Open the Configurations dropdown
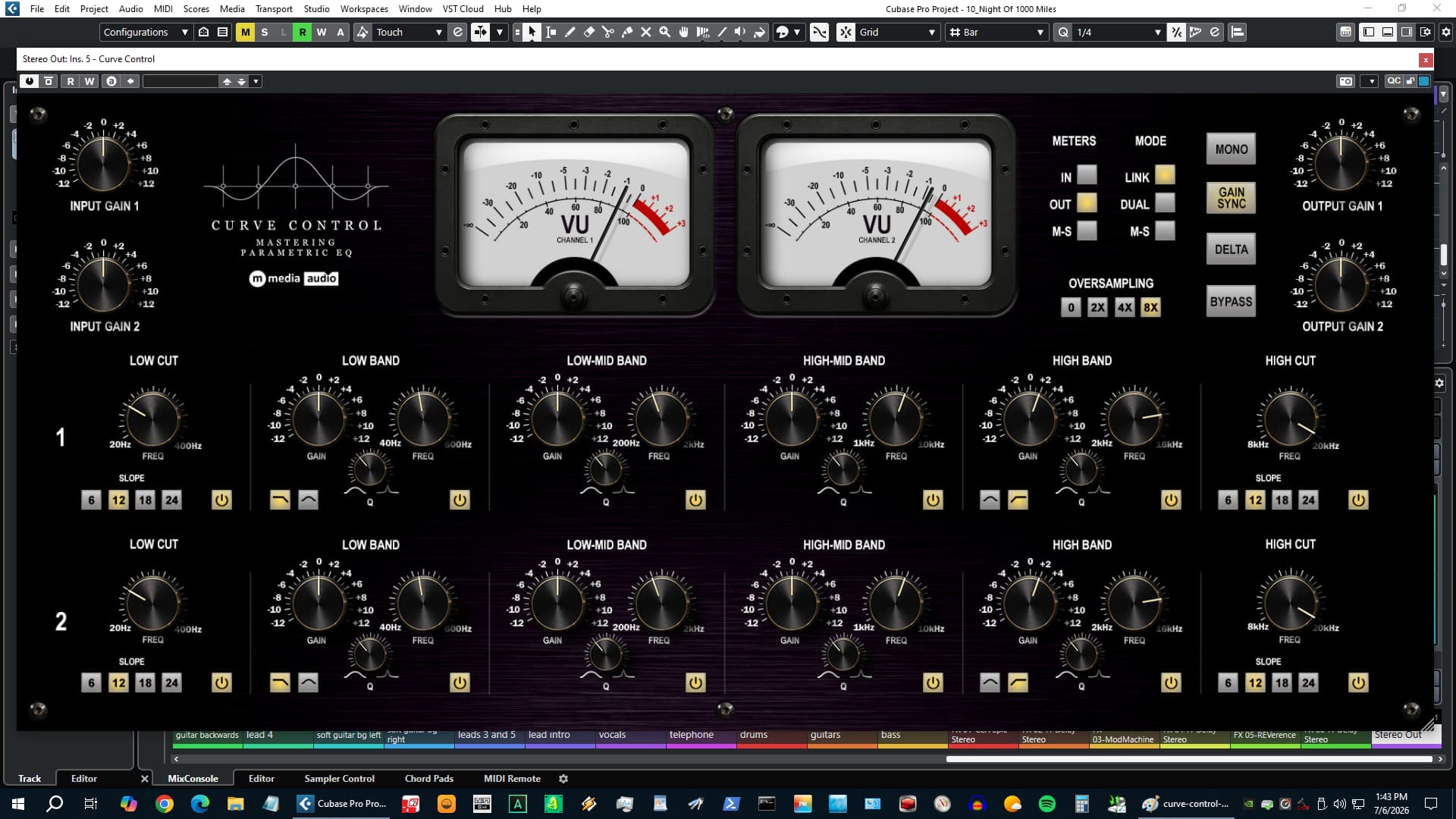Viewport: 1456px width, 819px height. coord(146,32)
